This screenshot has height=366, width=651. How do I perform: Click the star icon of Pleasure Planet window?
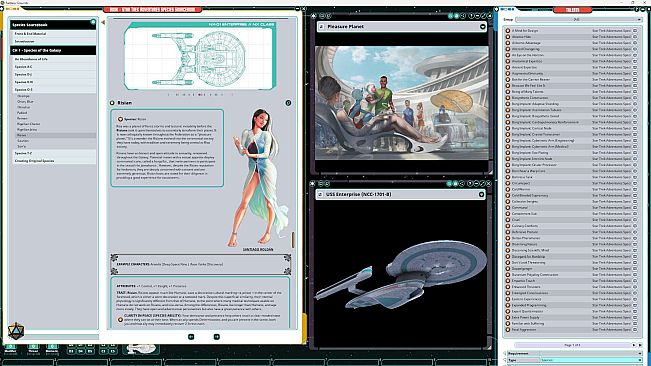tap(314, 16)
